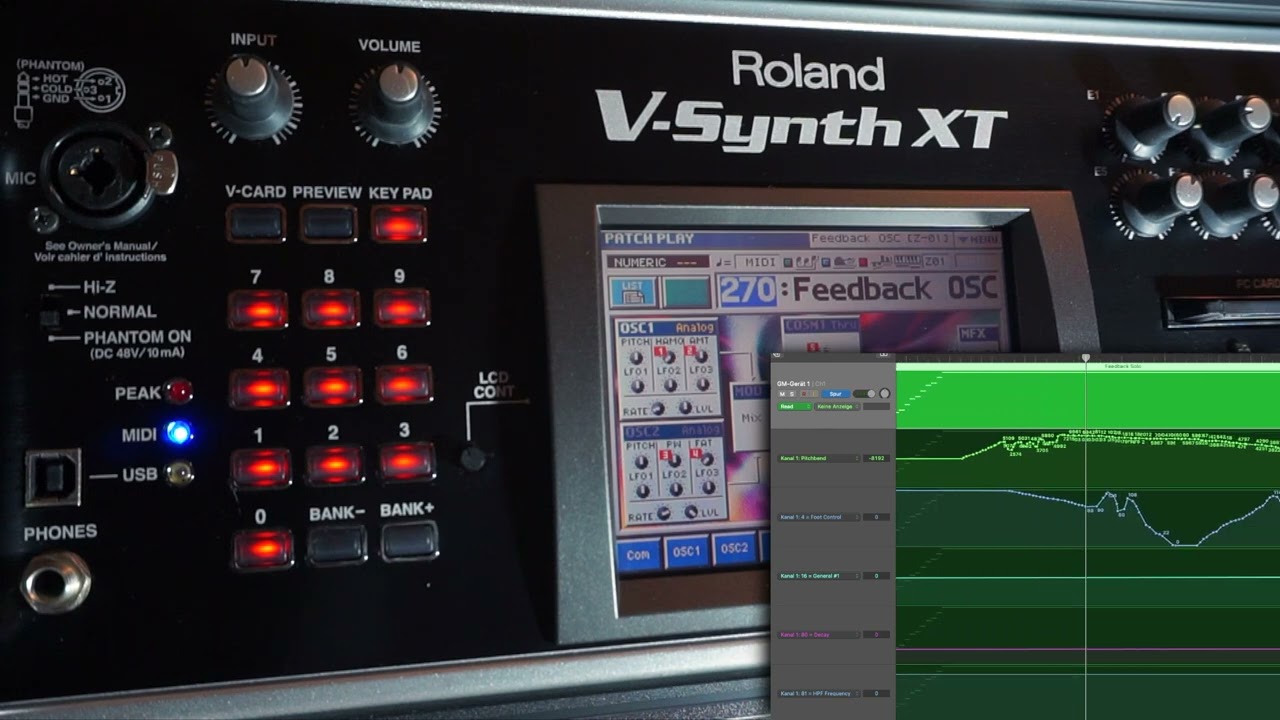Mute GM-Gerät 1 track with M button
The width and height of the screenshot is (1280, 720).
click(x=782, y=394)
